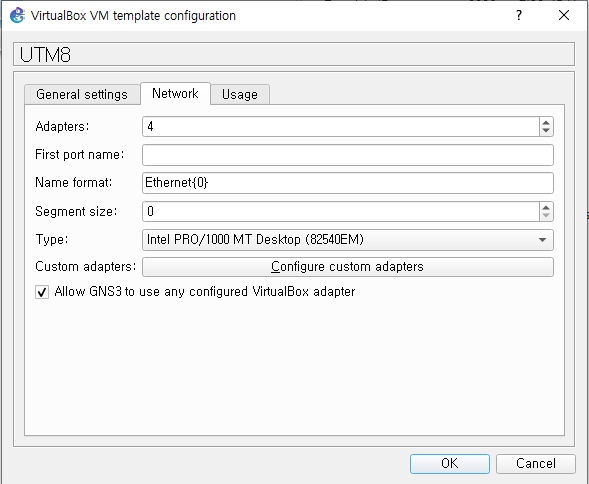
Task: Increase the Adapters count with up arrow
Action: (546, 122)
